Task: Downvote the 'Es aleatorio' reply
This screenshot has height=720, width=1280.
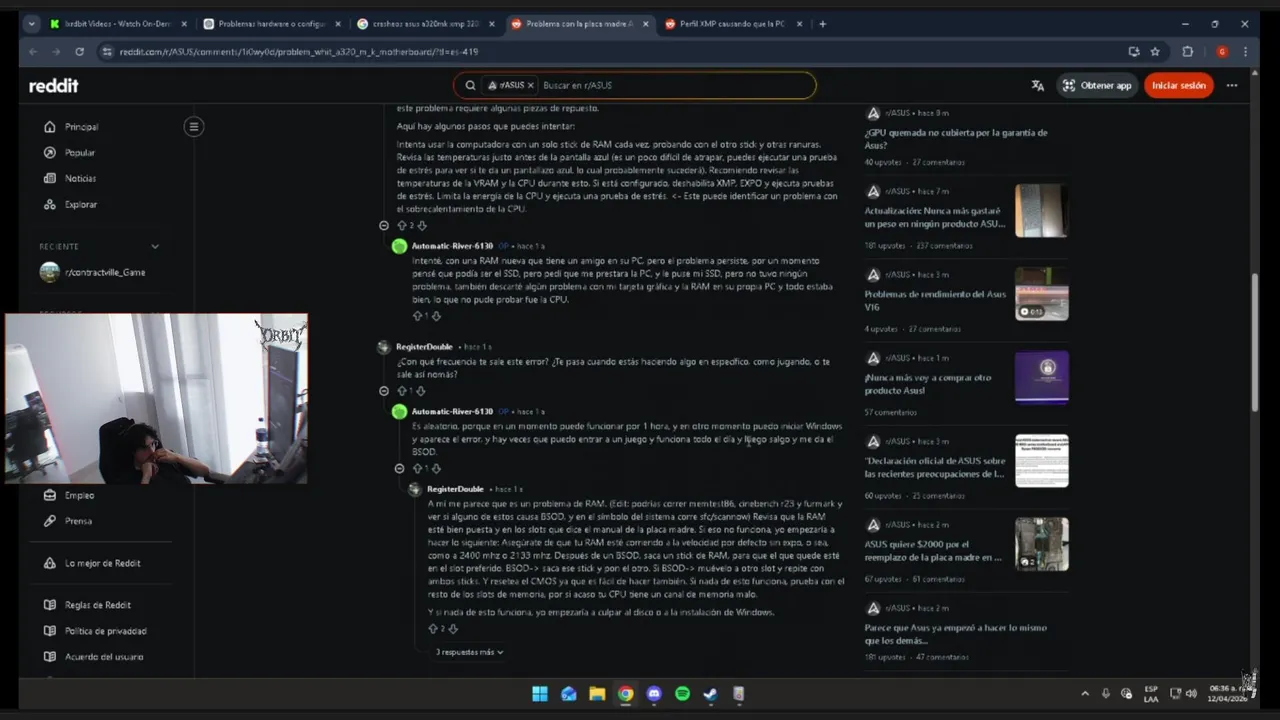Action: tap(436, 468)
